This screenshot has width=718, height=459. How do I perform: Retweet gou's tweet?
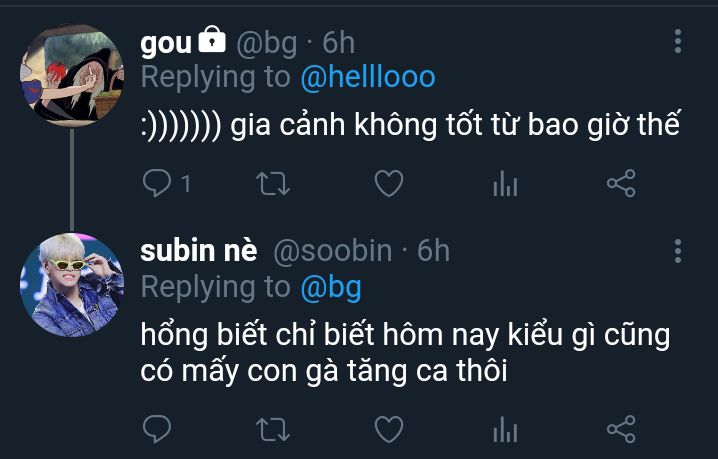[273, 184]
